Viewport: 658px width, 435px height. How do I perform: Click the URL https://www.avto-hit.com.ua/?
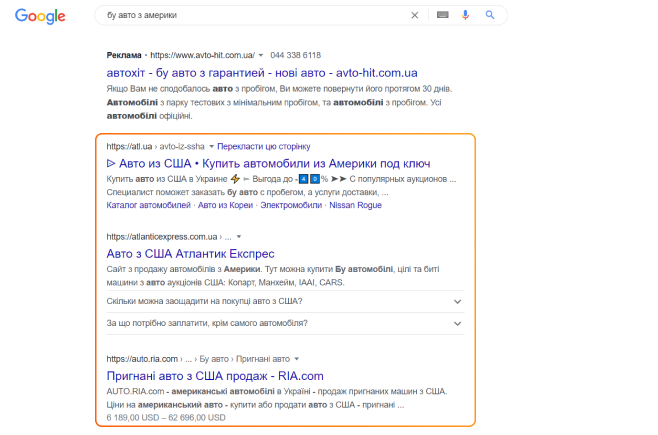tap(202, 55)
